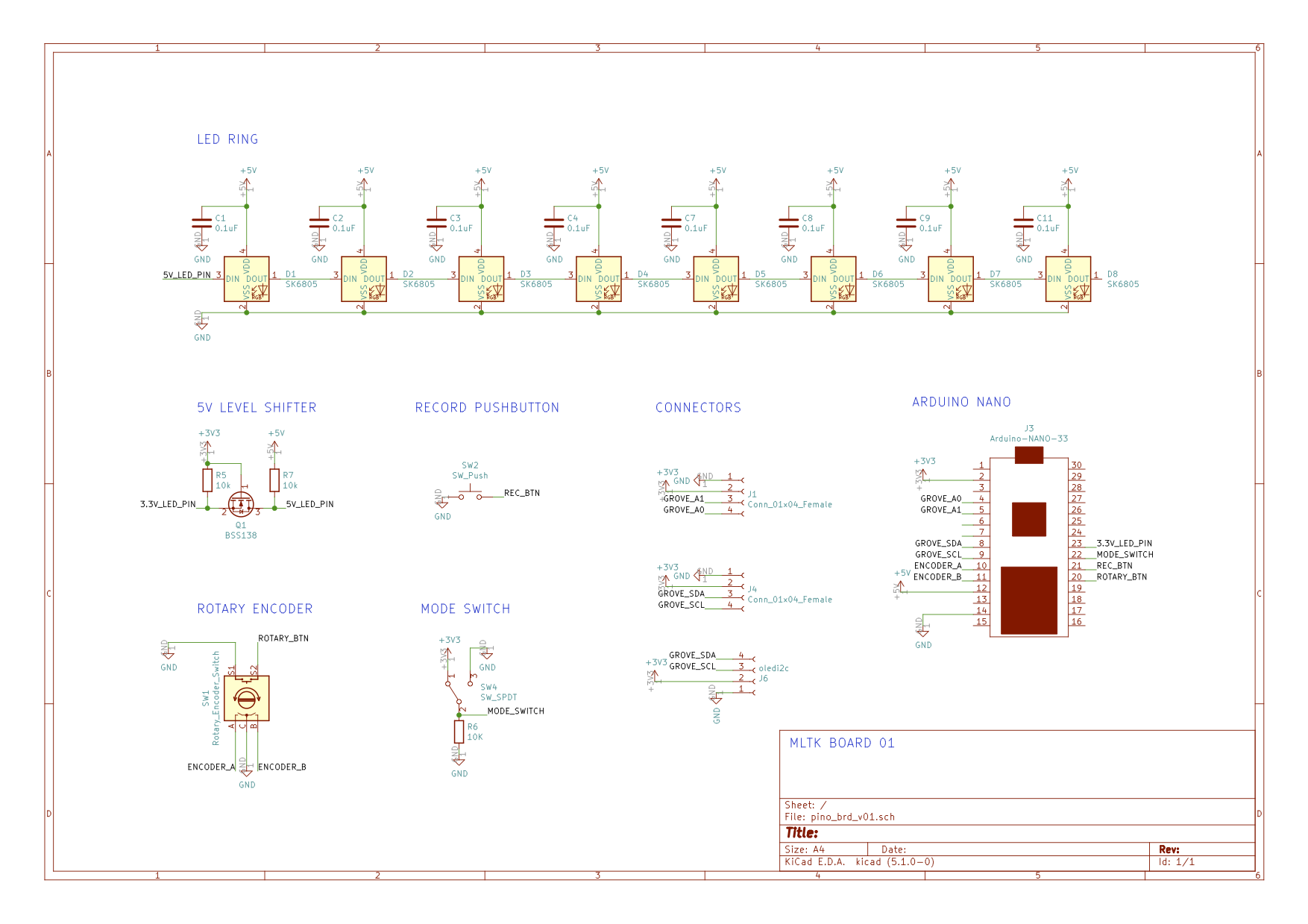Click the RECORD PUSHBUTTON label

click(x=487, y=408)
